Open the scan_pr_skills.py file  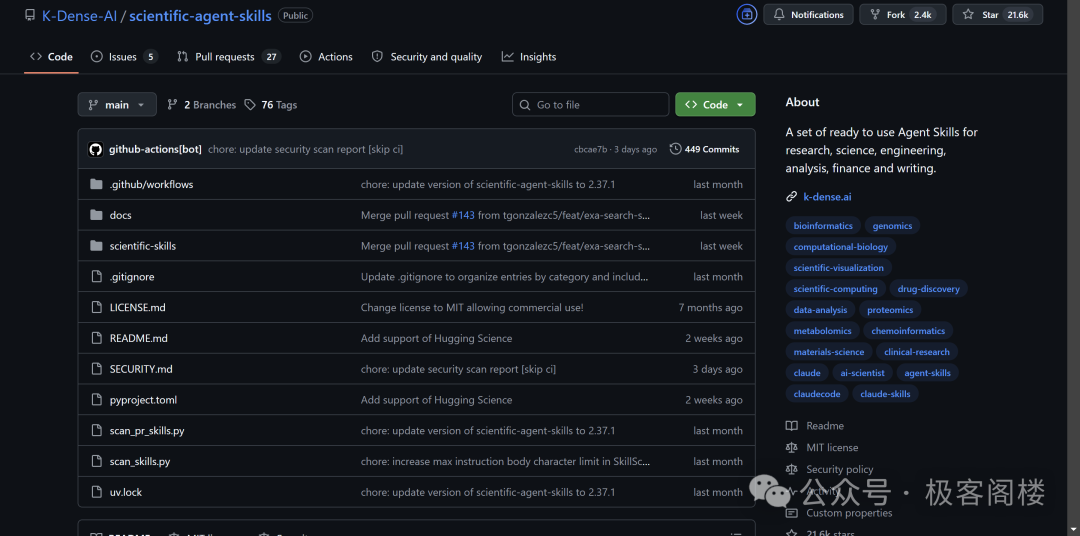tap(147, 431)
